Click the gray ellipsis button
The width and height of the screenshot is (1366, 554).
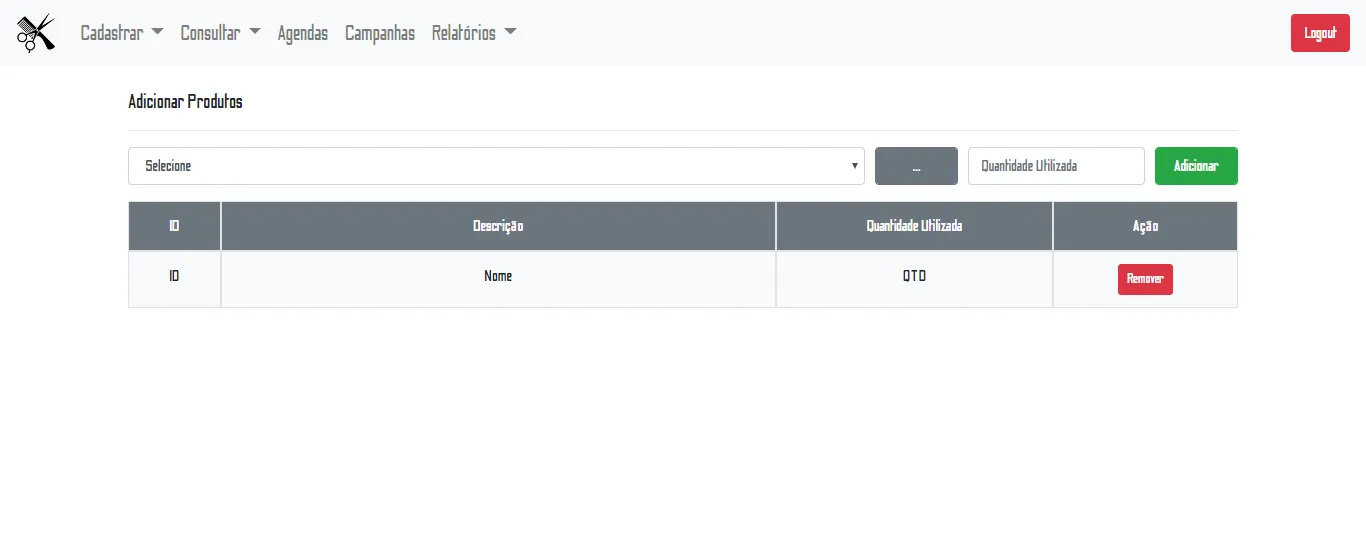click(x=916, y=166)
